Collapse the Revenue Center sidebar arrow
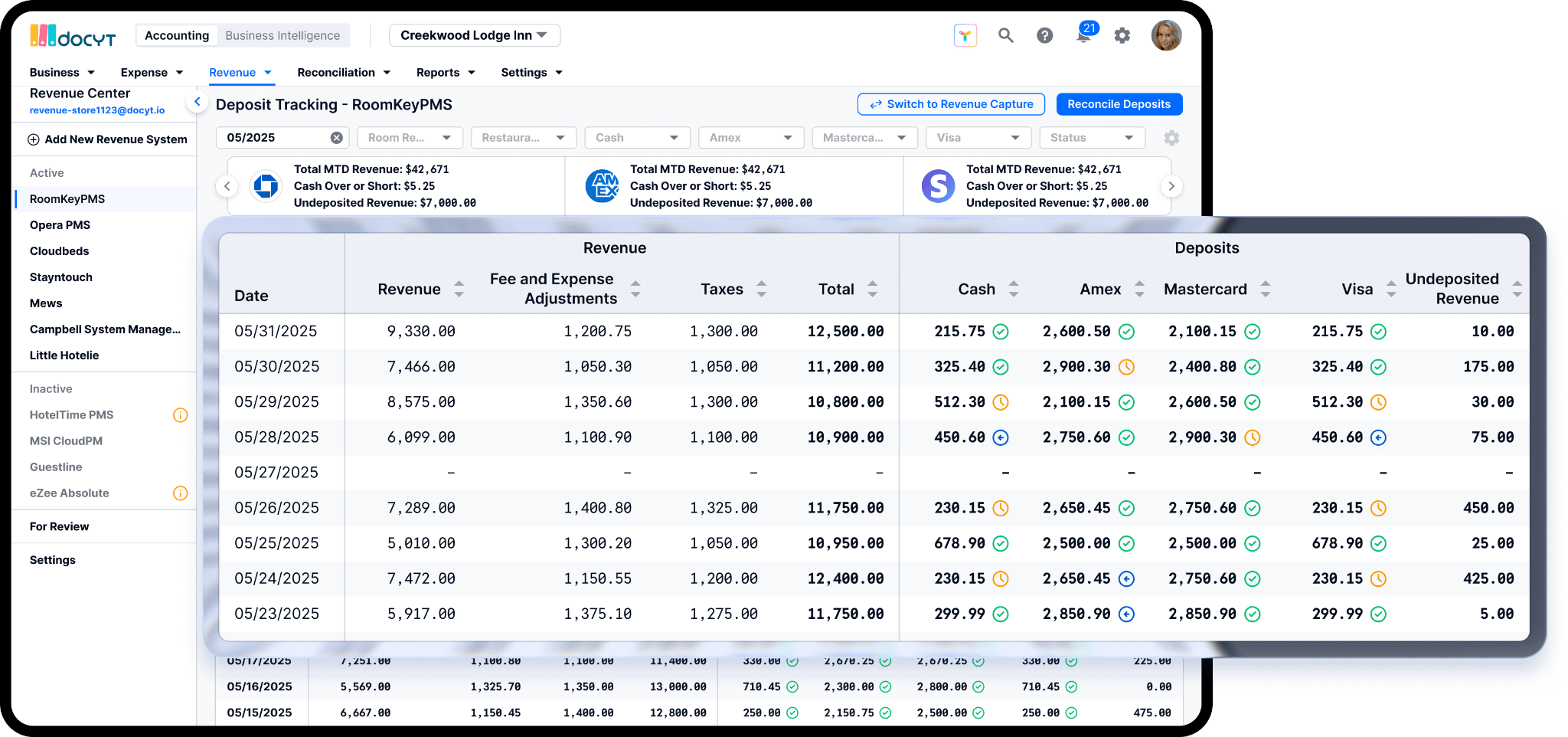The image size is (1568, 737). (198, 101)
